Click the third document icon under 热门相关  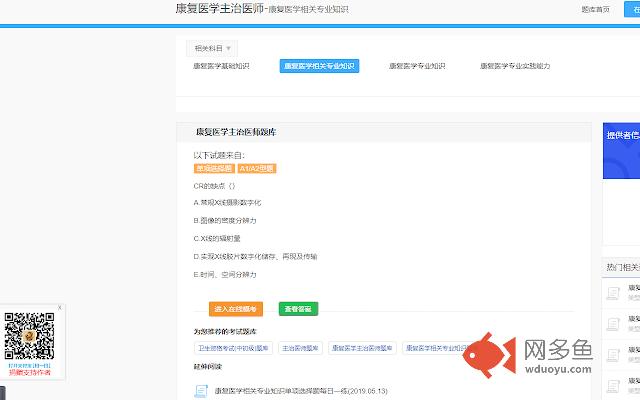tap(613, 355)
